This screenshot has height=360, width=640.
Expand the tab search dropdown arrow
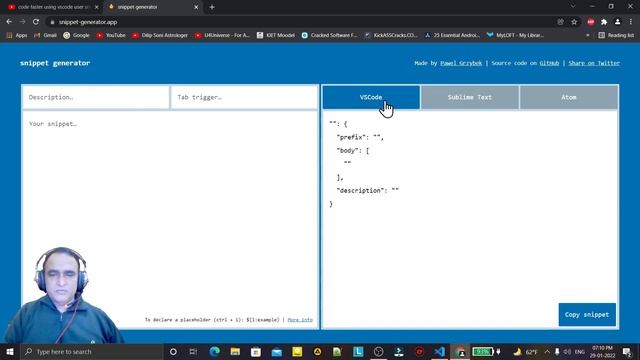point(573,7)
